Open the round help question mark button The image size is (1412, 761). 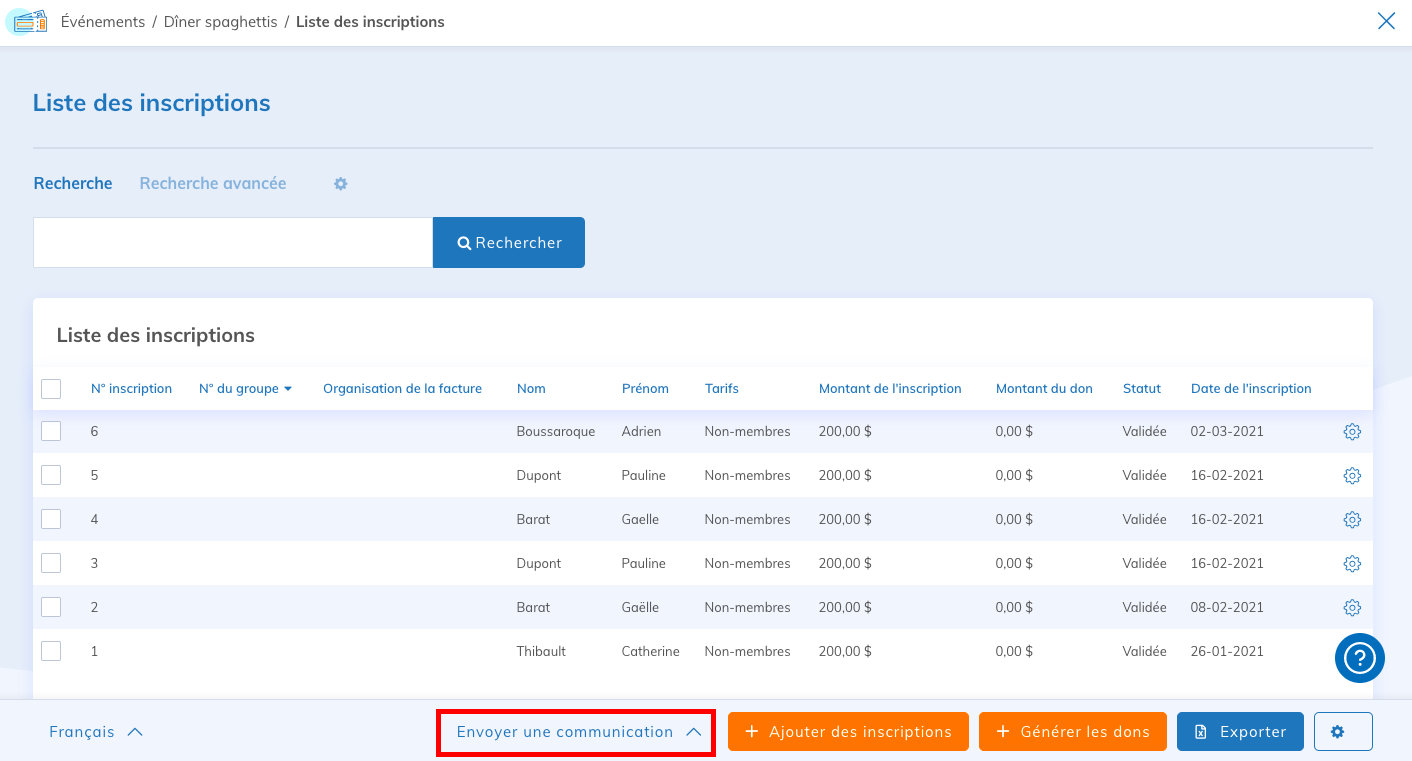(x=1359, y=658)
